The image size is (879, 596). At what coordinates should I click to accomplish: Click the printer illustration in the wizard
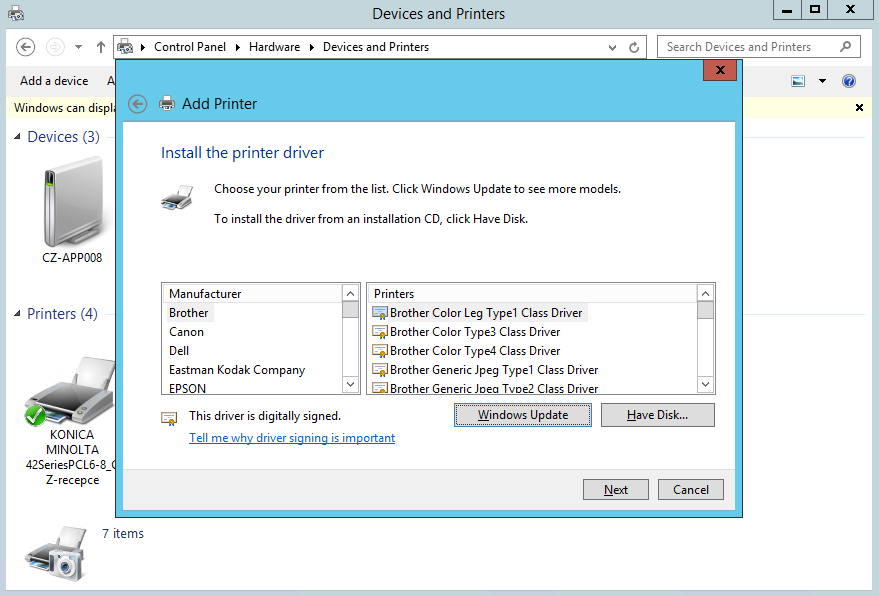click(x=178, y=197)
